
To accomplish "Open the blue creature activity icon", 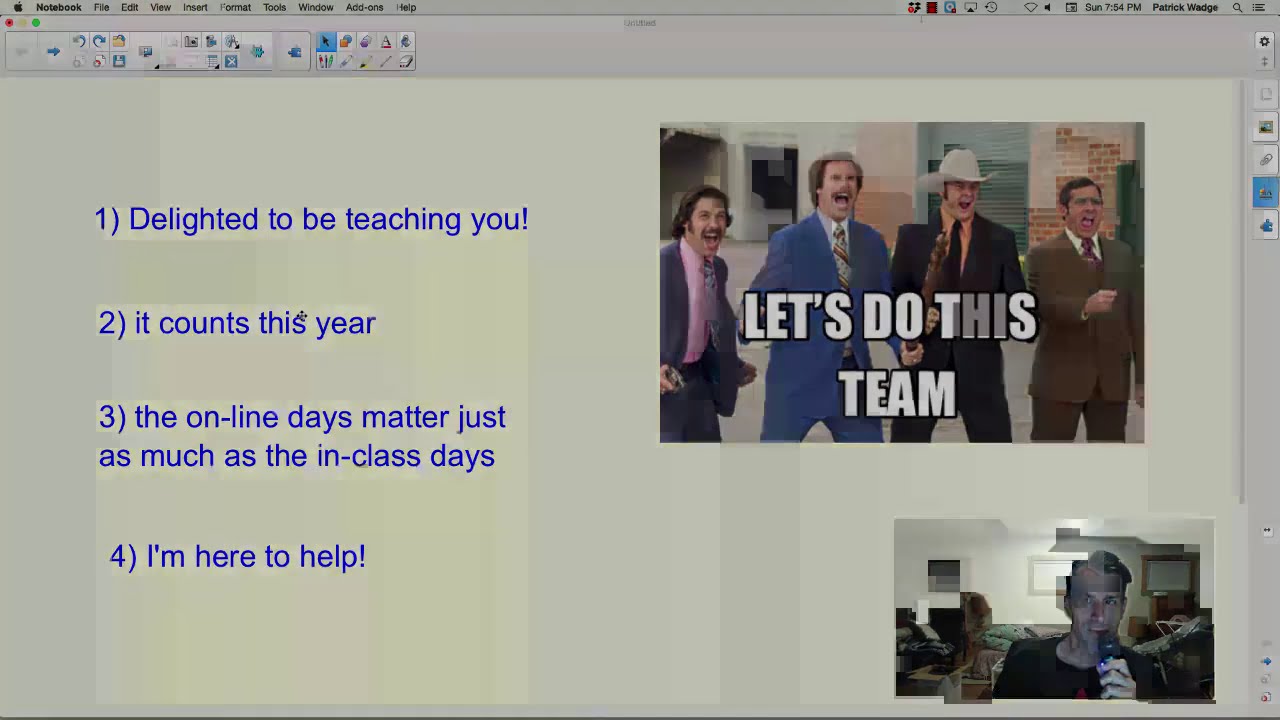I will click(x=257, y=52).
